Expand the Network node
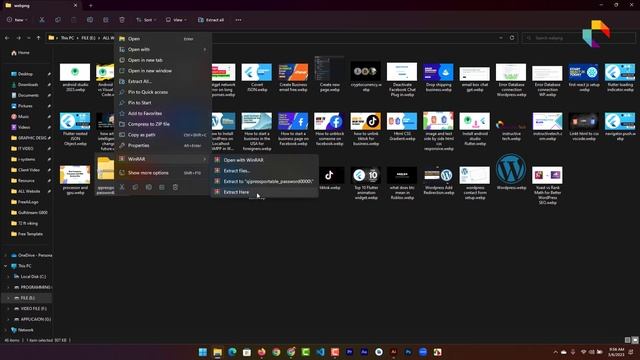Image resolution: width=640 pixels, height=360 pixels. pos(6,330)
